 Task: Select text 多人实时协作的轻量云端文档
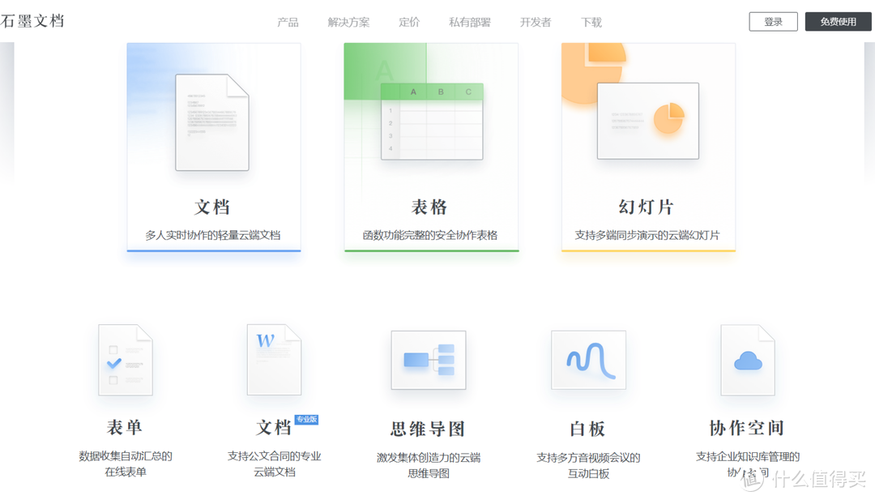[213, 235]
